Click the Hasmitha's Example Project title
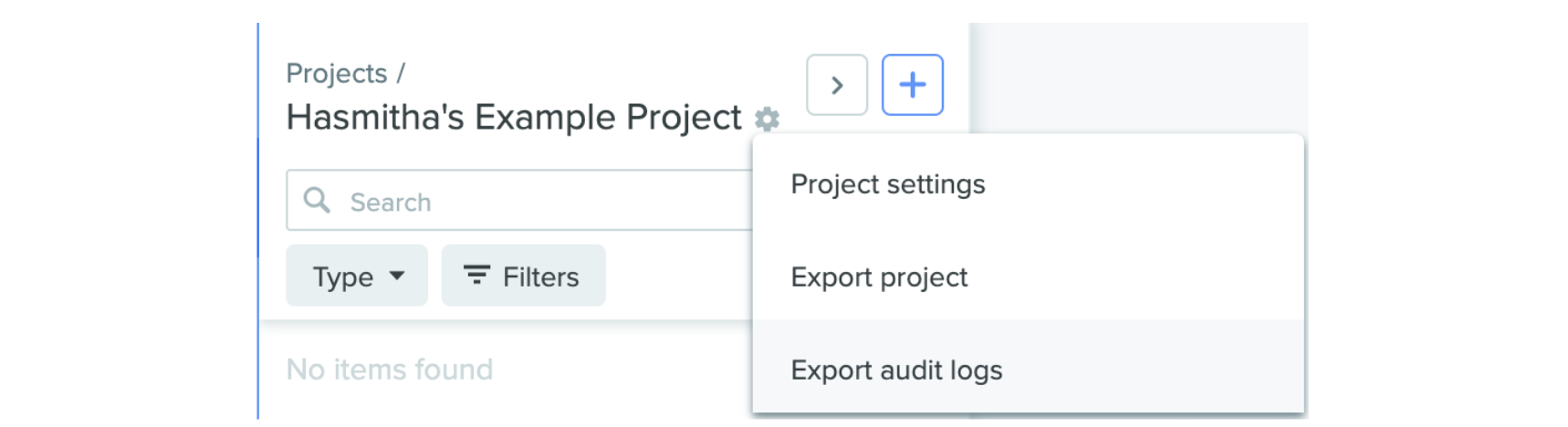The height and width of the screenshot is (427, 1568). click(513, 118)
